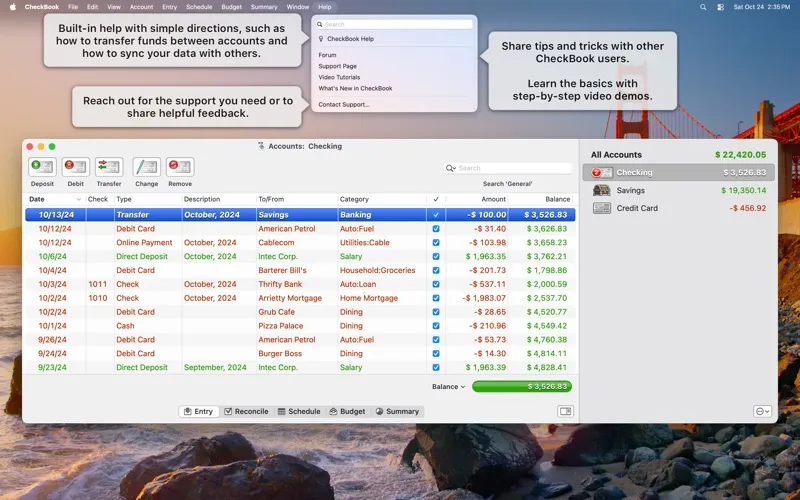
Task: Open CheckBook Help item
Action: pos(351,39)
